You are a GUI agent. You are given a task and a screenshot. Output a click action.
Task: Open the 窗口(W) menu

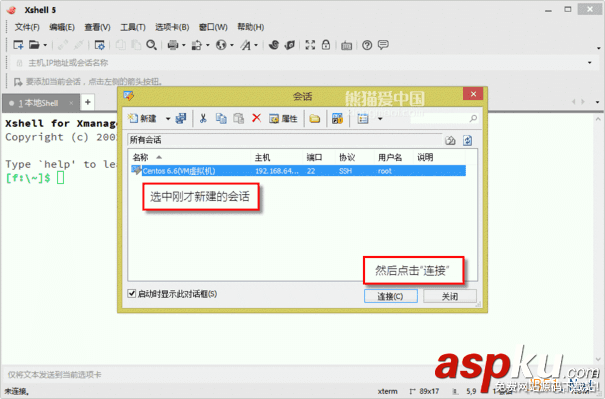click(213, 27)
